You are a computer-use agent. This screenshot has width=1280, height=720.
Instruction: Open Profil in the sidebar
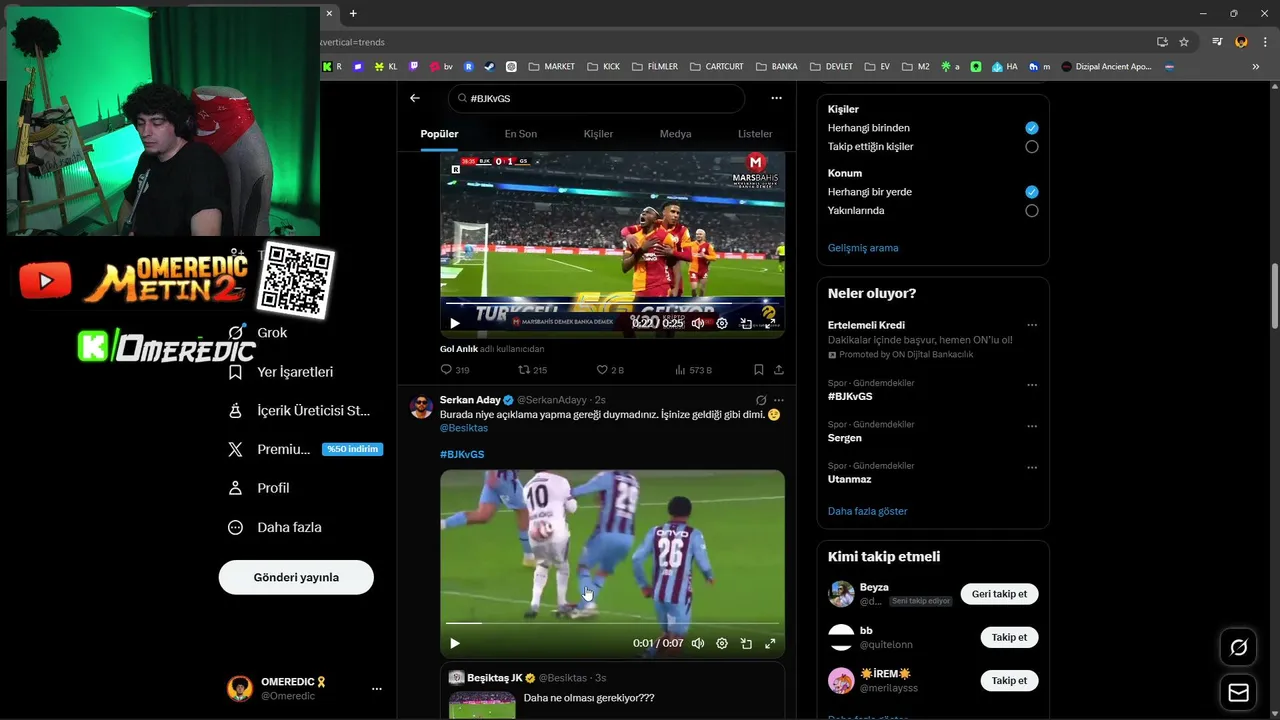tap(259, 488)
